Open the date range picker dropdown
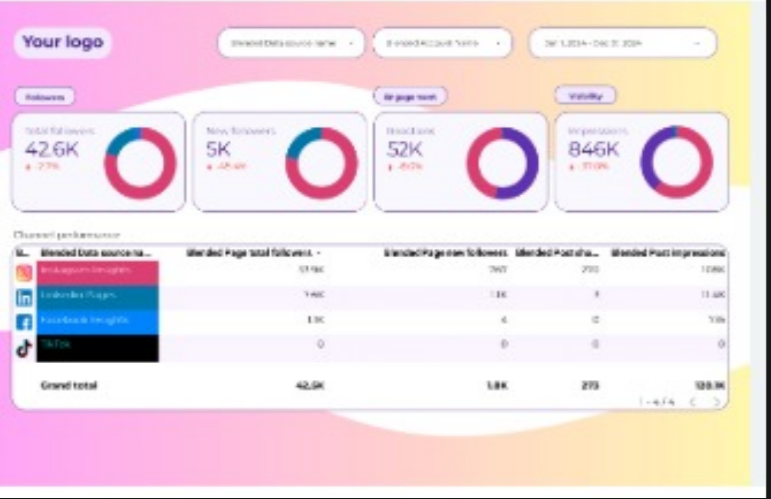 (x=623, y=43)
